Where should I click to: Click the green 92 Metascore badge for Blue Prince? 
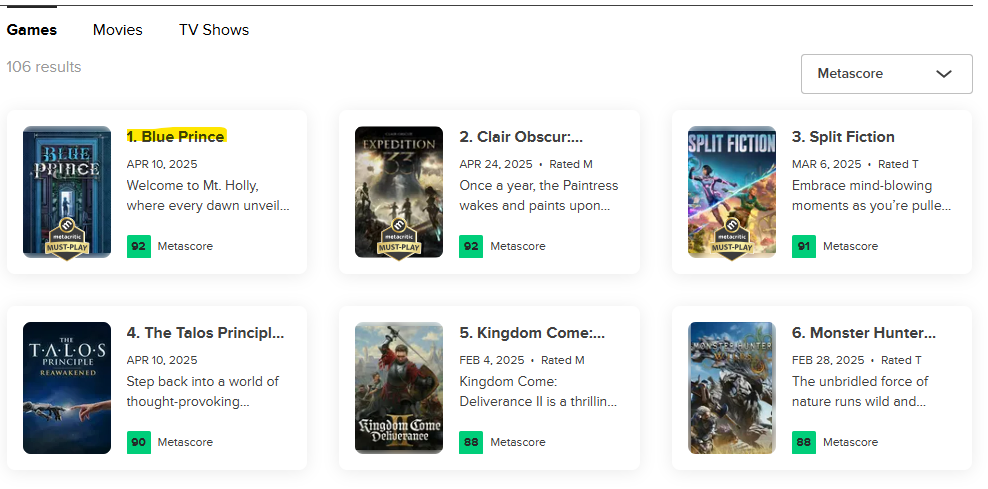[139, 246]
